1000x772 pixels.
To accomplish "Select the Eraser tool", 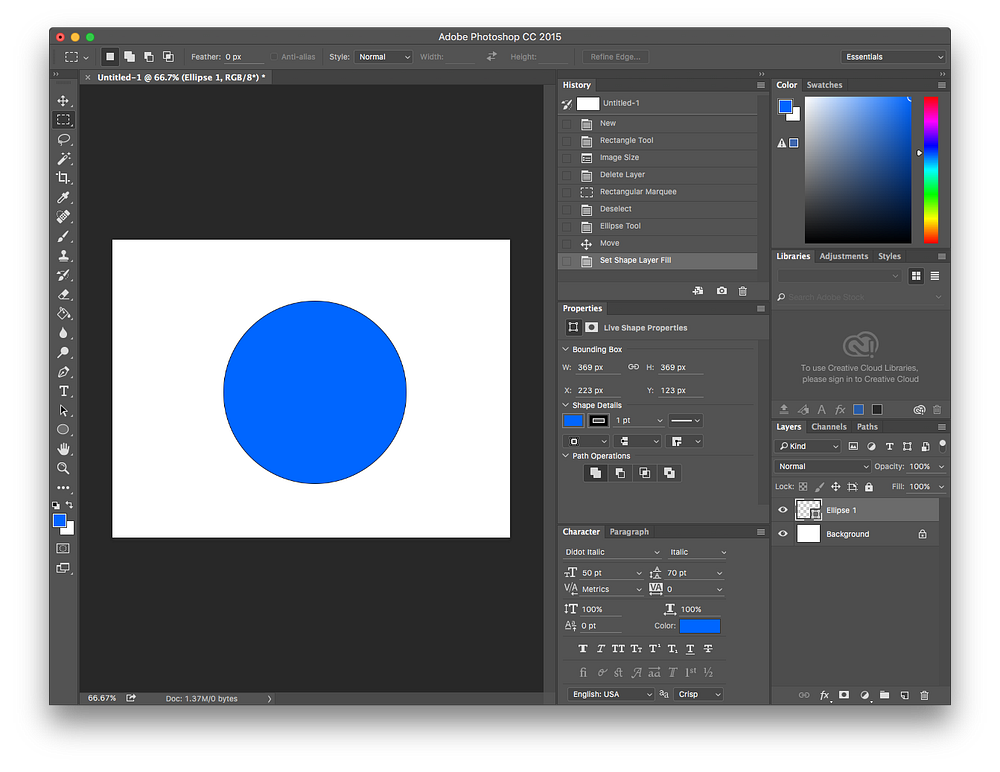I will (x=63, y=294).
